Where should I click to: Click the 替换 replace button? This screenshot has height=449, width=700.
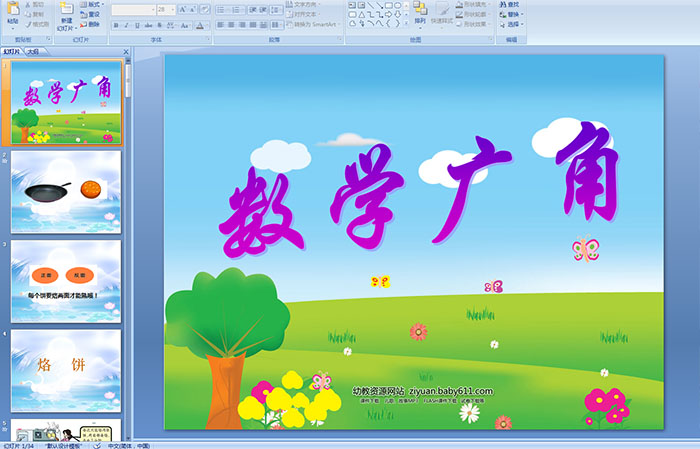(x=511, y=14)
